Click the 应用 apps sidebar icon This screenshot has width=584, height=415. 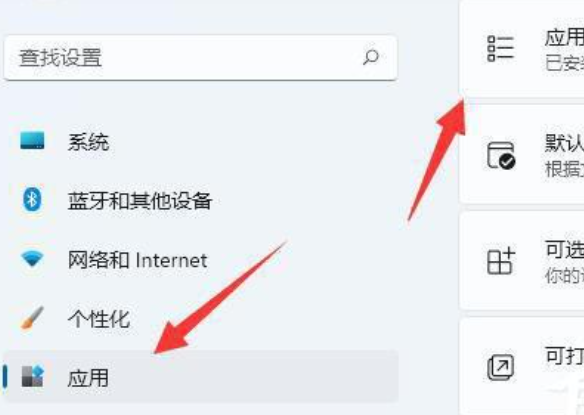click(32, 376)
